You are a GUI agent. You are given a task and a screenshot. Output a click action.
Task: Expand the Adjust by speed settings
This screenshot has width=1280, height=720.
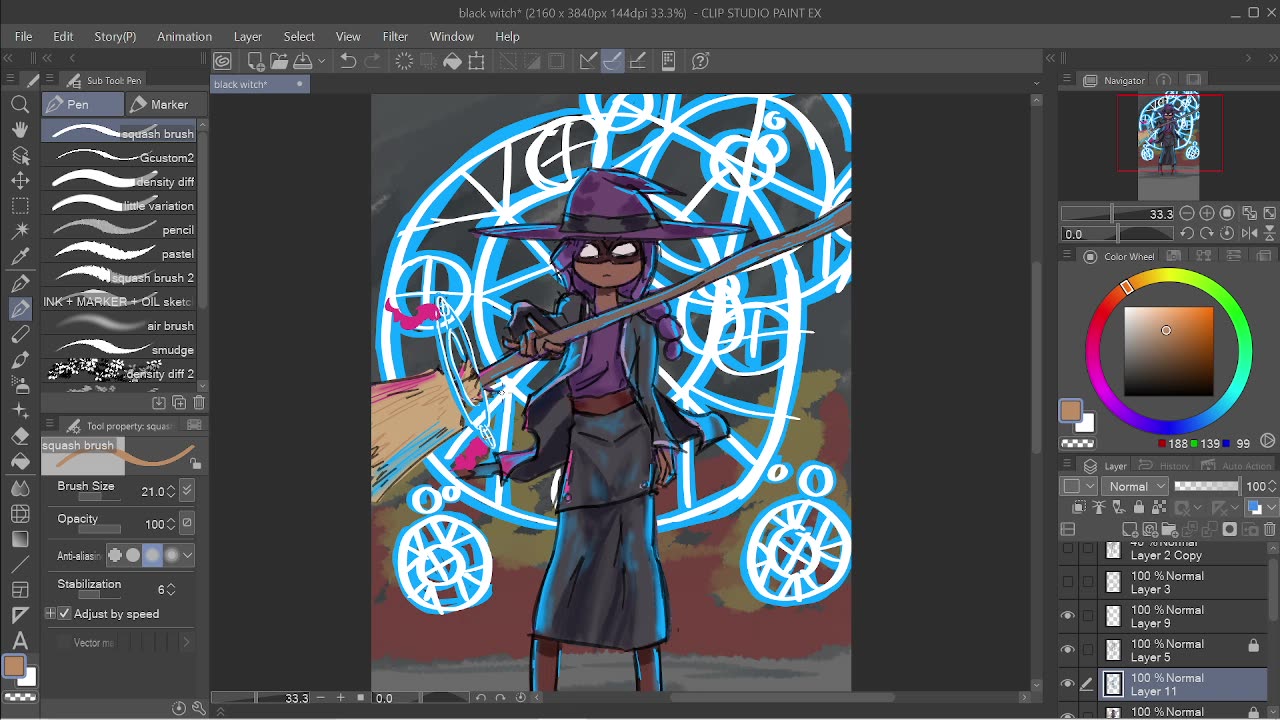pyautogui.click(x=50, y=614)
